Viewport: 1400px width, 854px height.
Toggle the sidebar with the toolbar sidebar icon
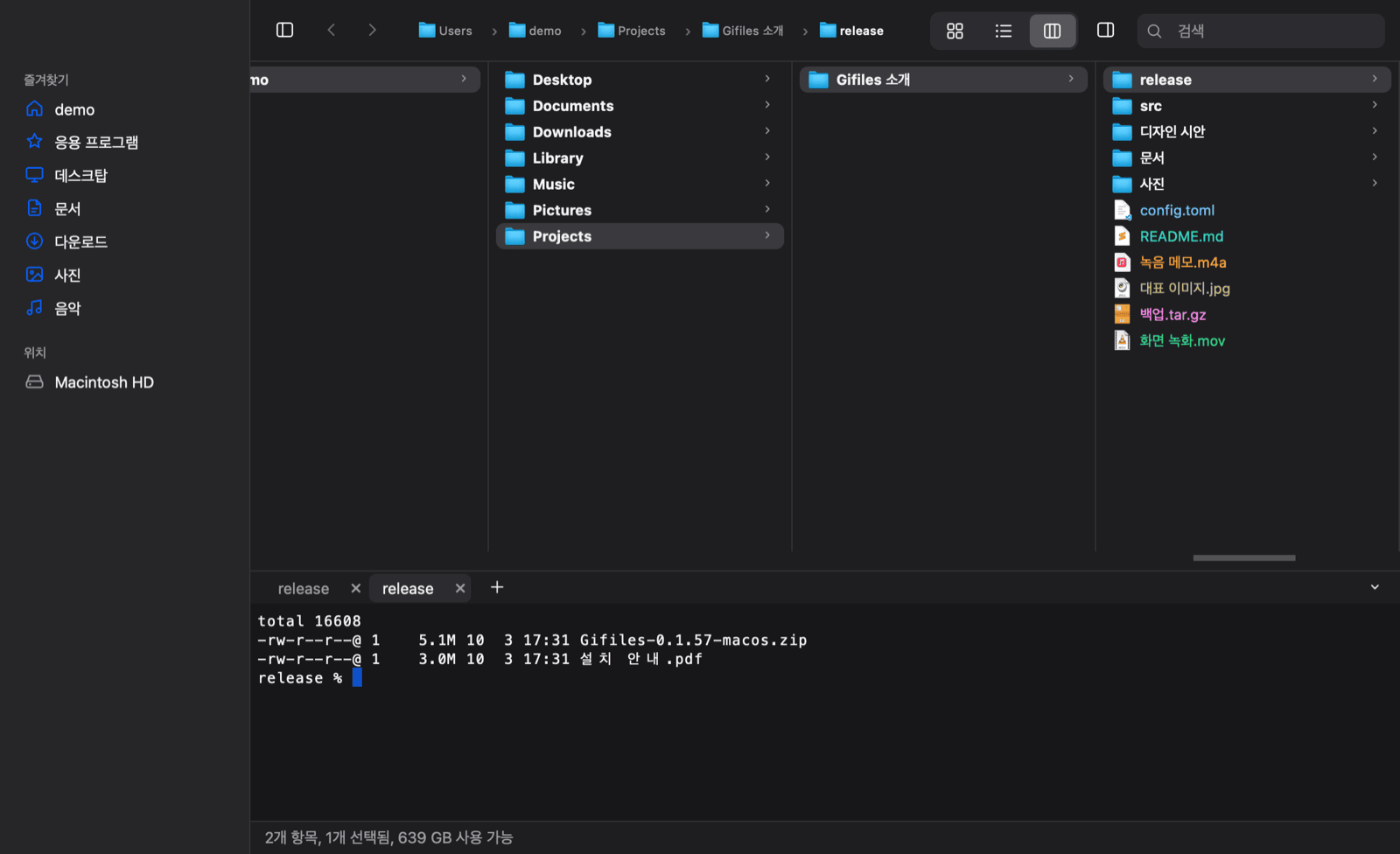click(x=284, y=31)
